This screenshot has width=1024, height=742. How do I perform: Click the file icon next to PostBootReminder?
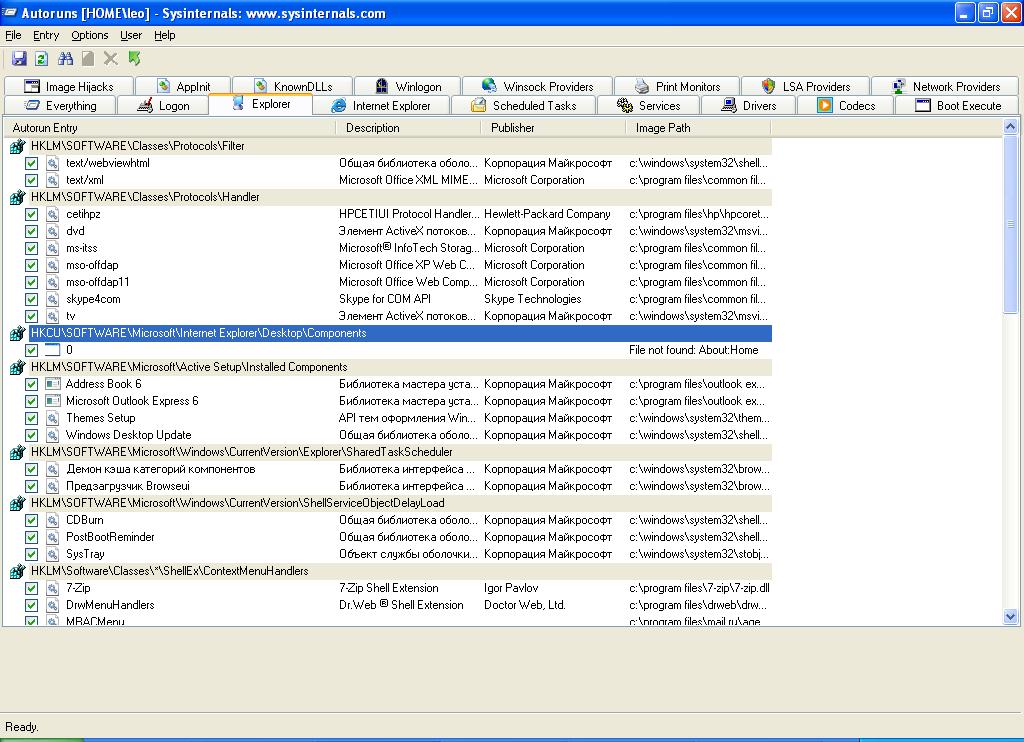[x=53, y=537]
